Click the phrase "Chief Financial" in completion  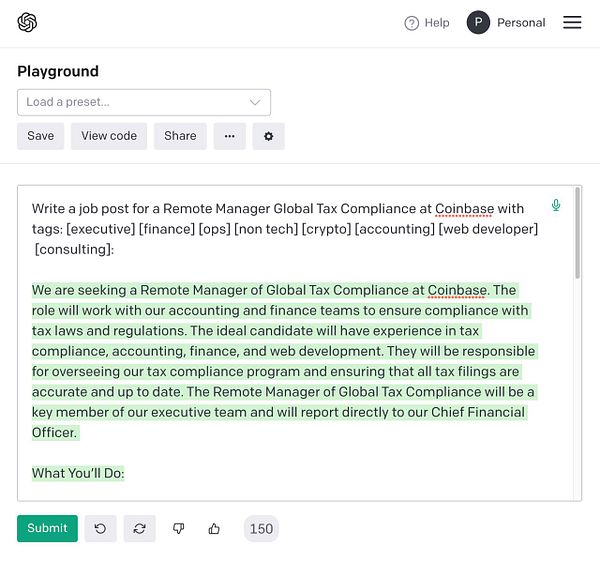tap(478, 413)
